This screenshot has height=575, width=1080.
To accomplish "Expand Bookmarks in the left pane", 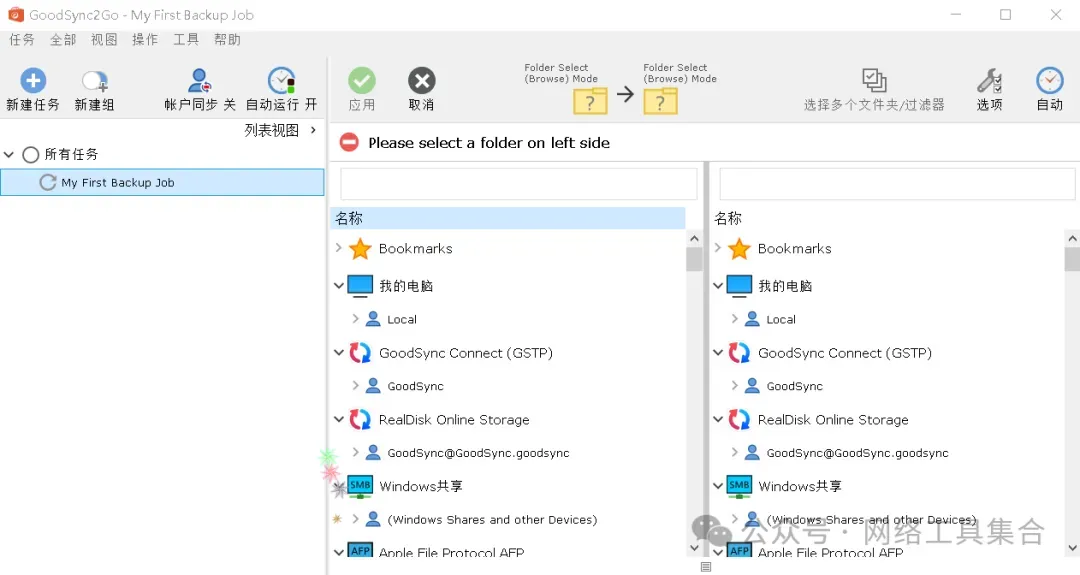I will coord(338,247).
